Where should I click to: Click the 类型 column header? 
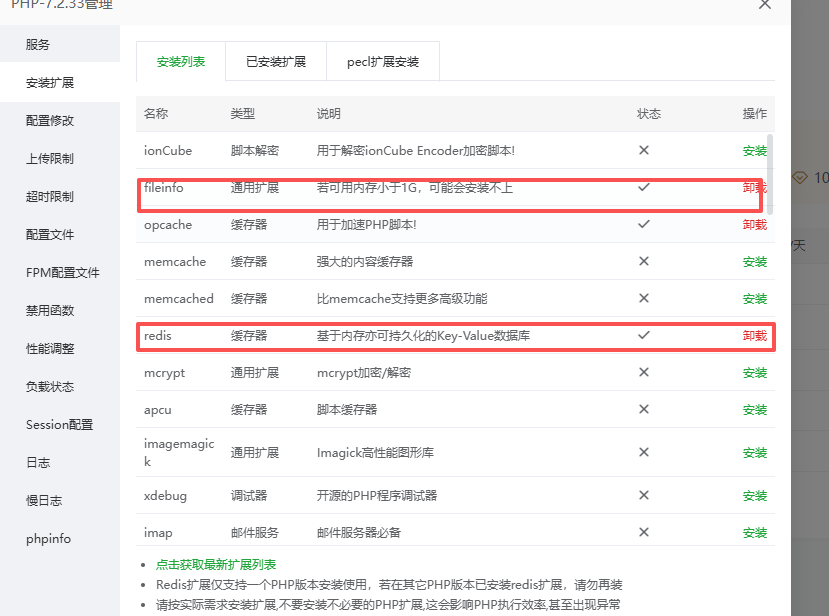click(x=243, y=114)
